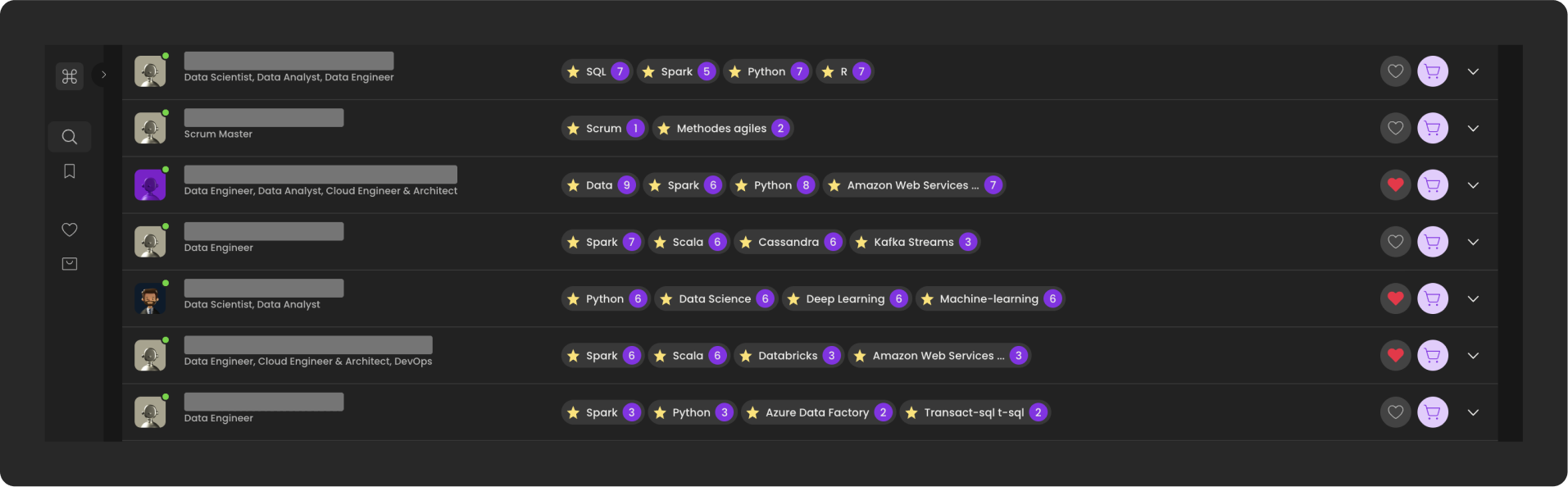Expand the sidebar with arrow button
This screenshot has width=1568, height=487.
103,75
